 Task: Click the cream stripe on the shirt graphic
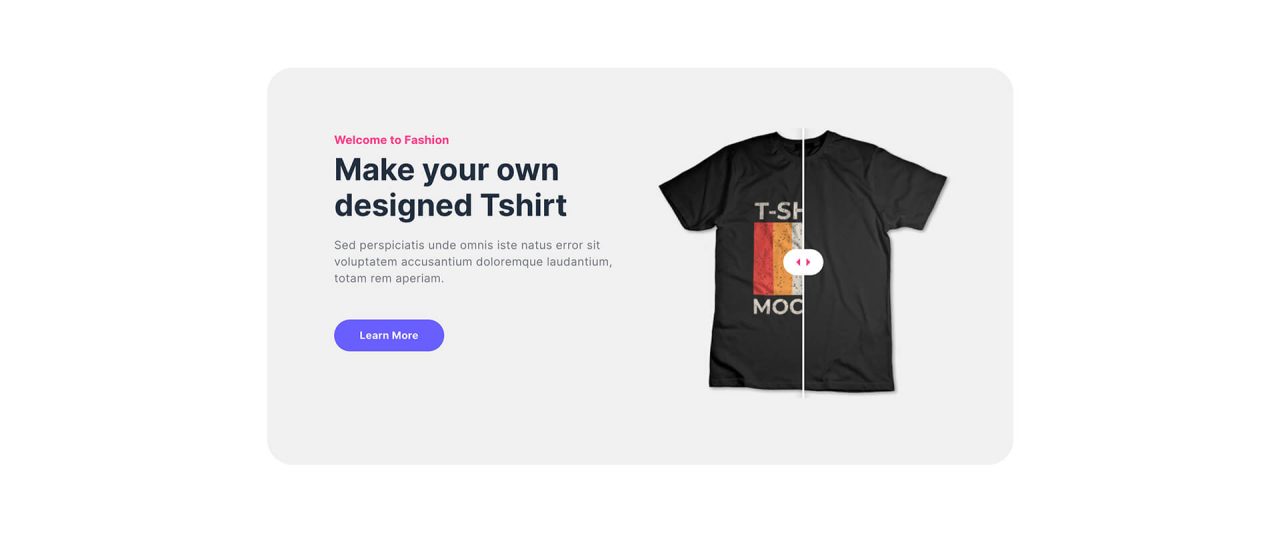click(x=796, y=240)
